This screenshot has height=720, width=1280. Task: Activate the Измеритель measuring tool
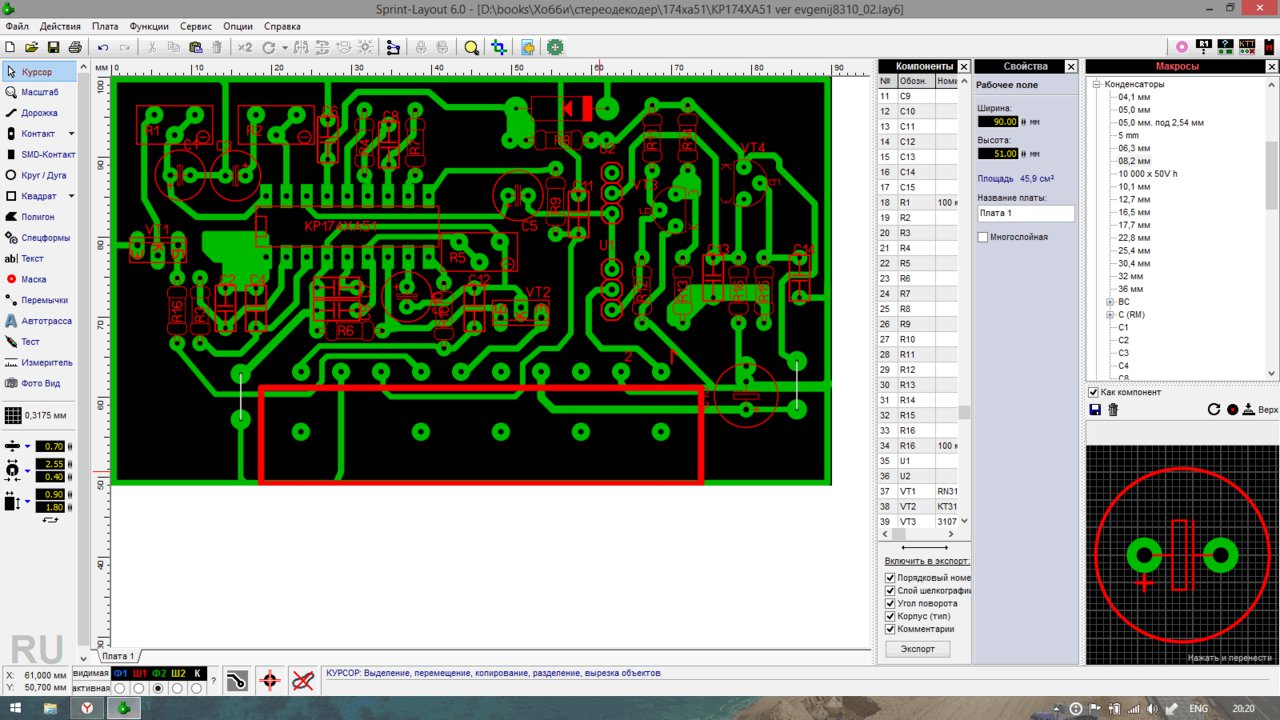click(46, 362)
